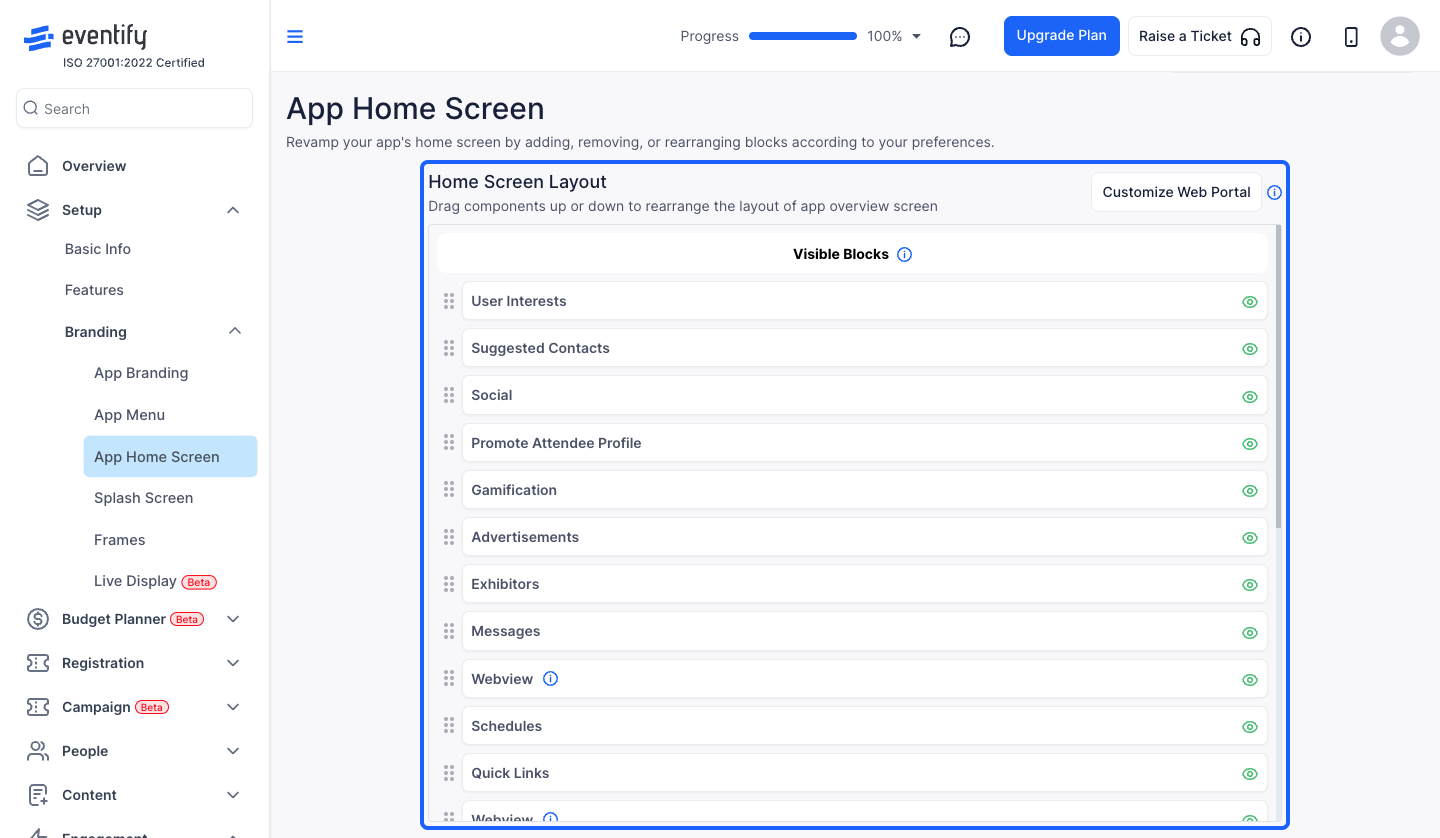Viewport: 1440px width, 838px height.
Task: Open the chat bubble icon in header
Action: (x=960, y=37)
